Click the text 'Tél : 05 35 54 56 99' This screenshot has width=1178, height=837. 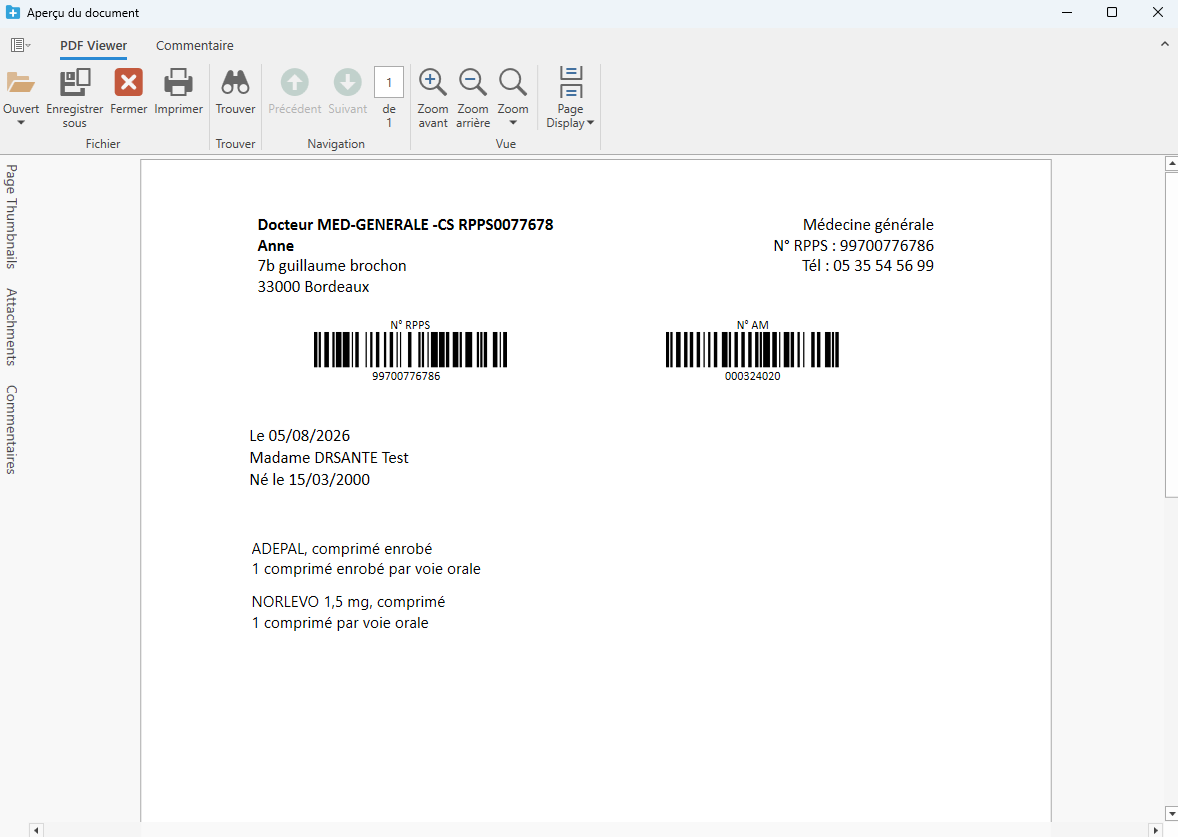point(868,266)
